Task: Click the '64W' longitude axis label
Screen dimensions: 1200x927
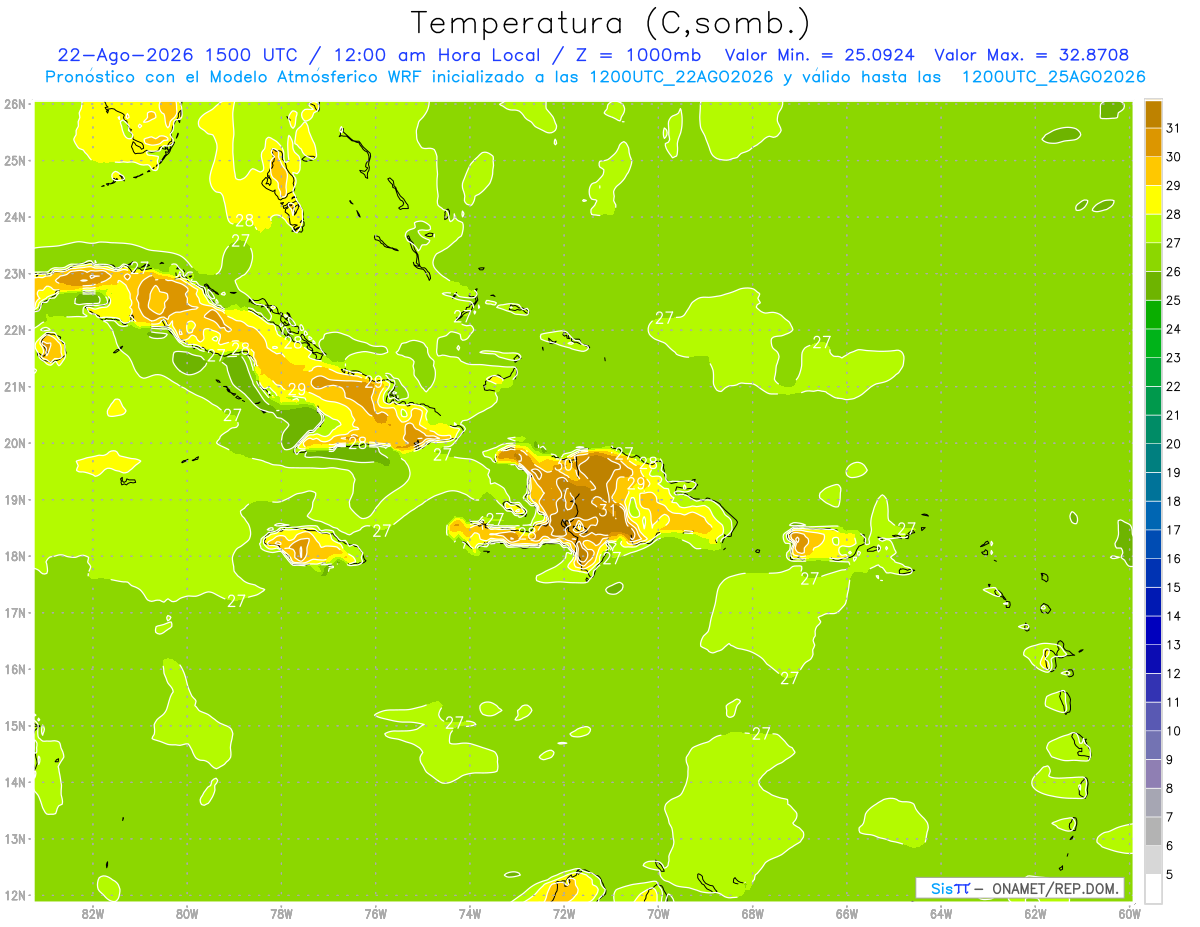Action: [x=941, y=913]
